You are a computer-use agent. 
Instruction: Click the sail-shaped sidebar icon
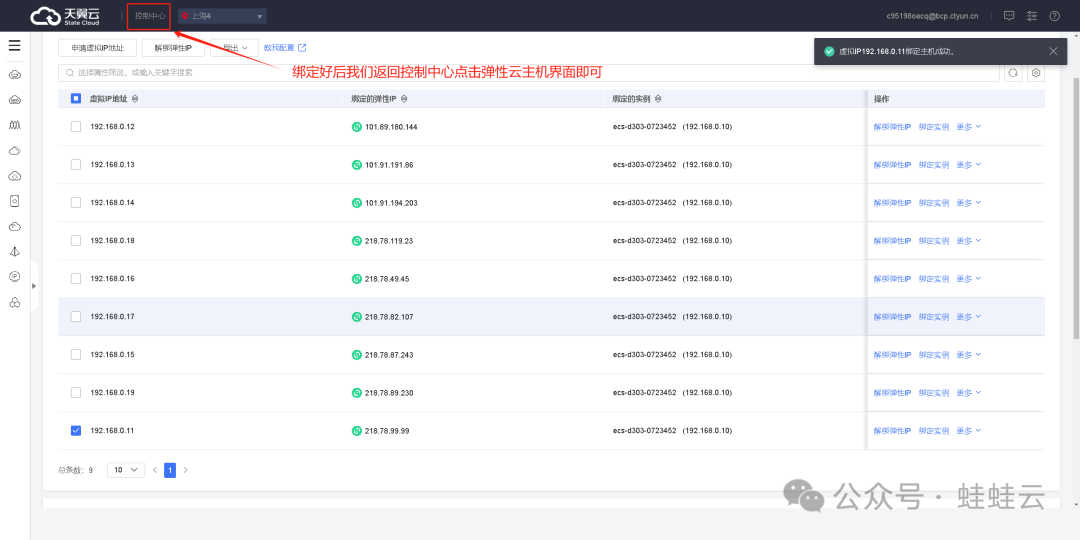14,251
